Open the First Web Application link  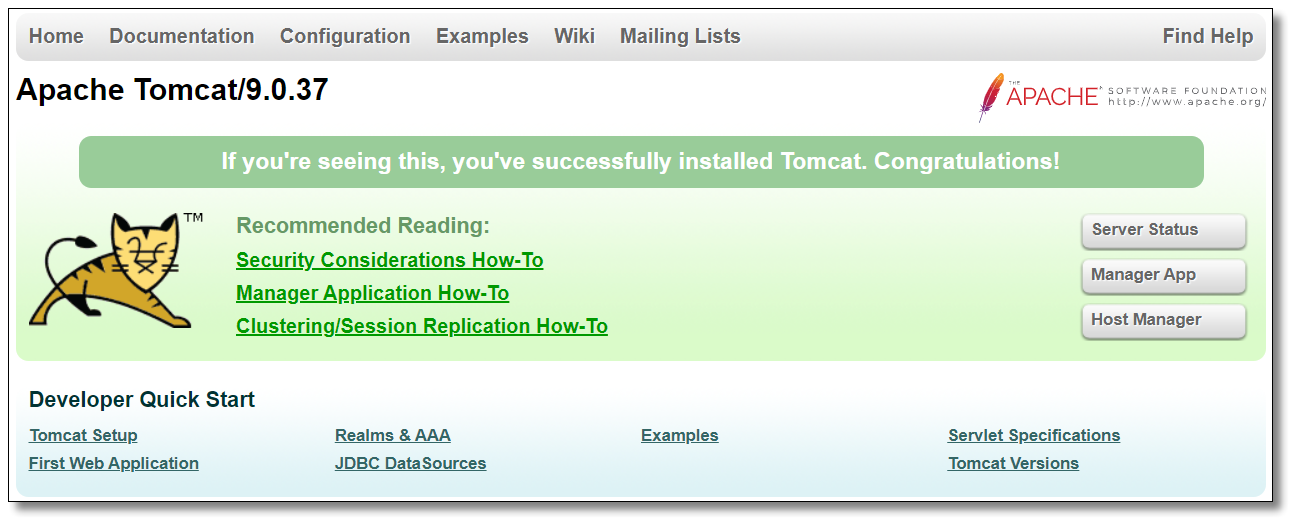(x=113, y=463)
